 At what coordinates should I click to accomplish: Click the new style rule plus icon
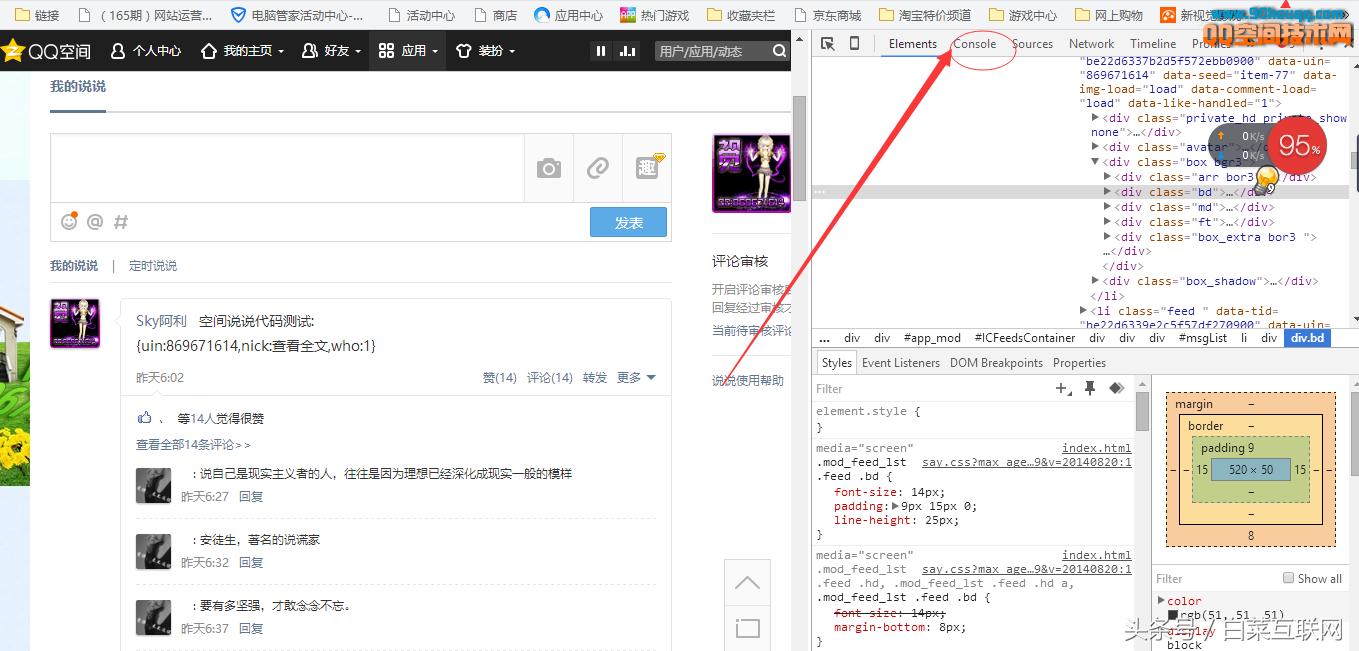[x=1063, y=388]
